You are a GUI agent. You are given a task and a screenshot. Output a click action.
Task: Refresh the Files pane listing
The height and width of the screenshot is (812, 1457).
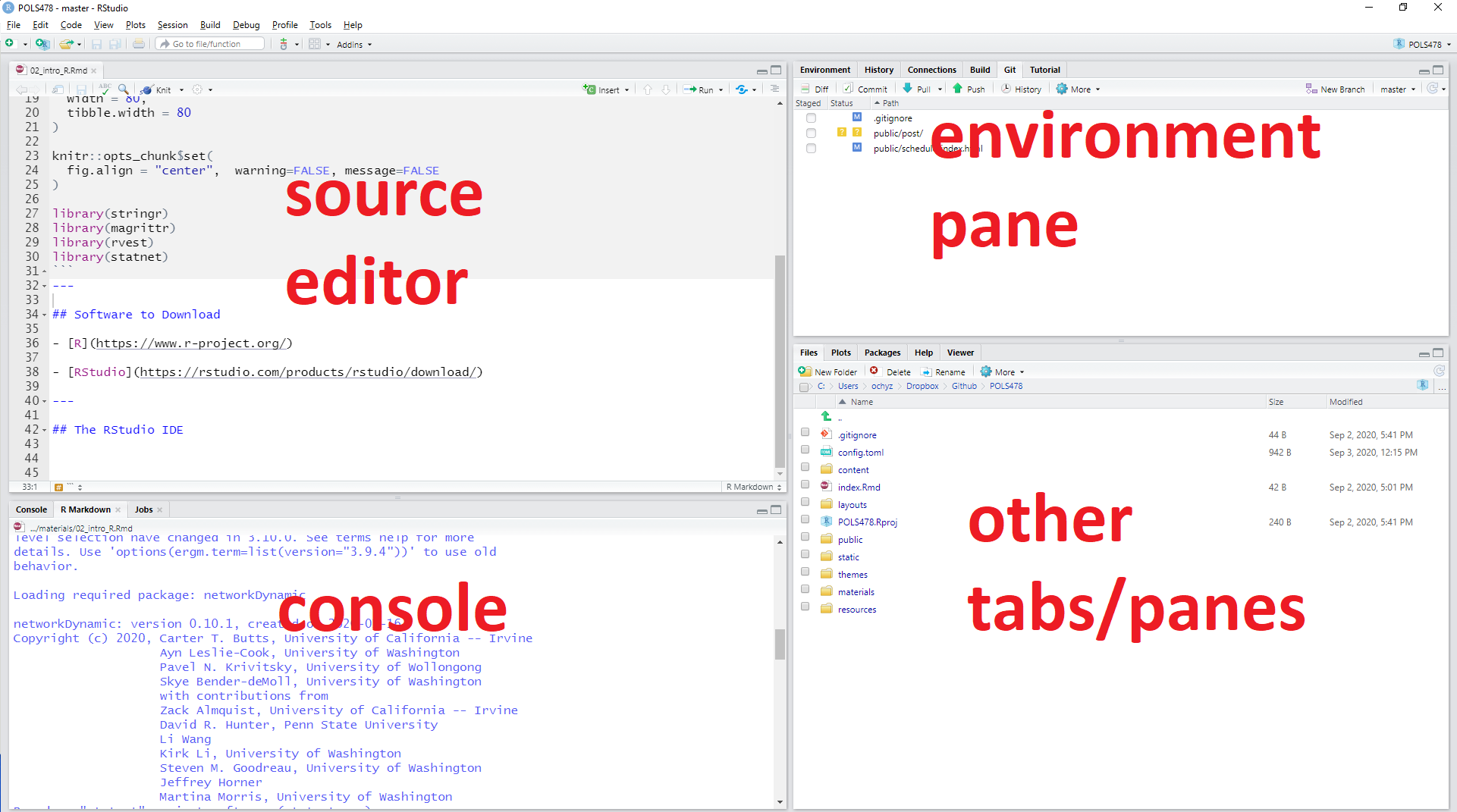pyautogui.click(x=1439, y=371)
